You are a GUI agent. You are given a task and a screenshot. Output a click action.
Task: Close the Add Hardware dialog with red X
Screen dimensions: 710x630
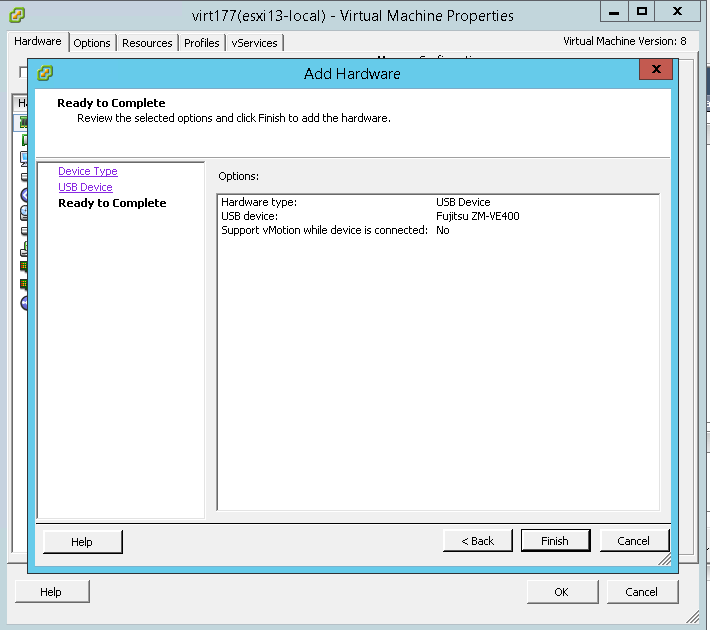(656, 69)
